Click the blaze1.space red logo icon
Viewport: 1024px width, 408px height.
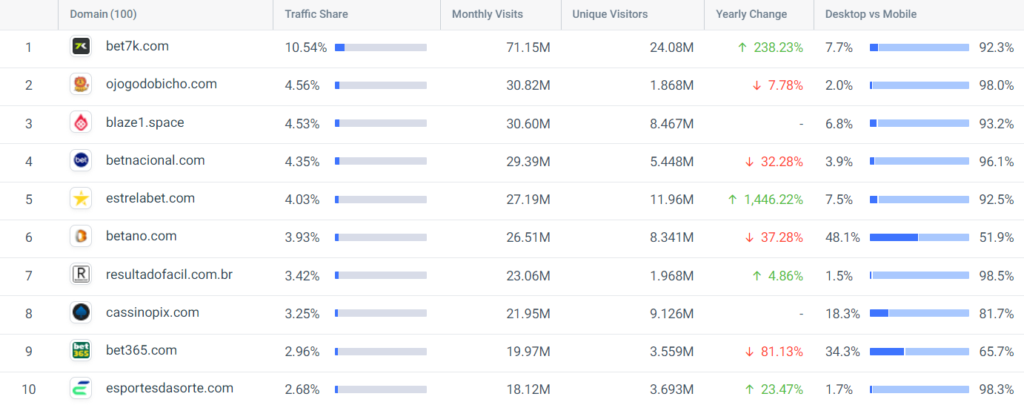click(81, 123)
